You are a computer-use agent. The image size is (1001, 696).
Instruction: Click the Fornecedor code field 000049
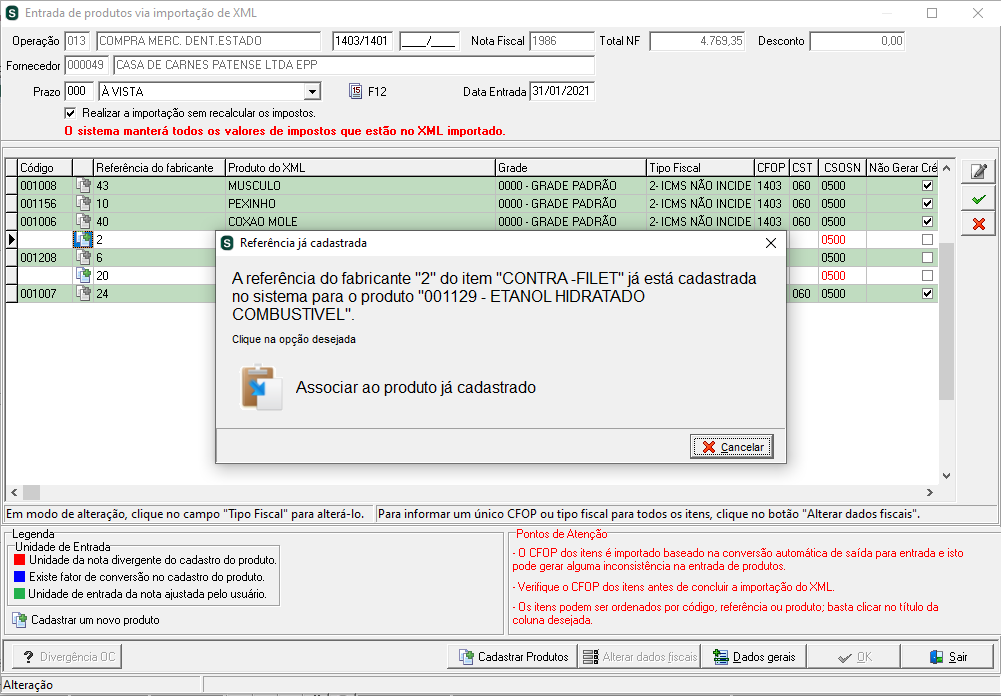pos(86,65)
